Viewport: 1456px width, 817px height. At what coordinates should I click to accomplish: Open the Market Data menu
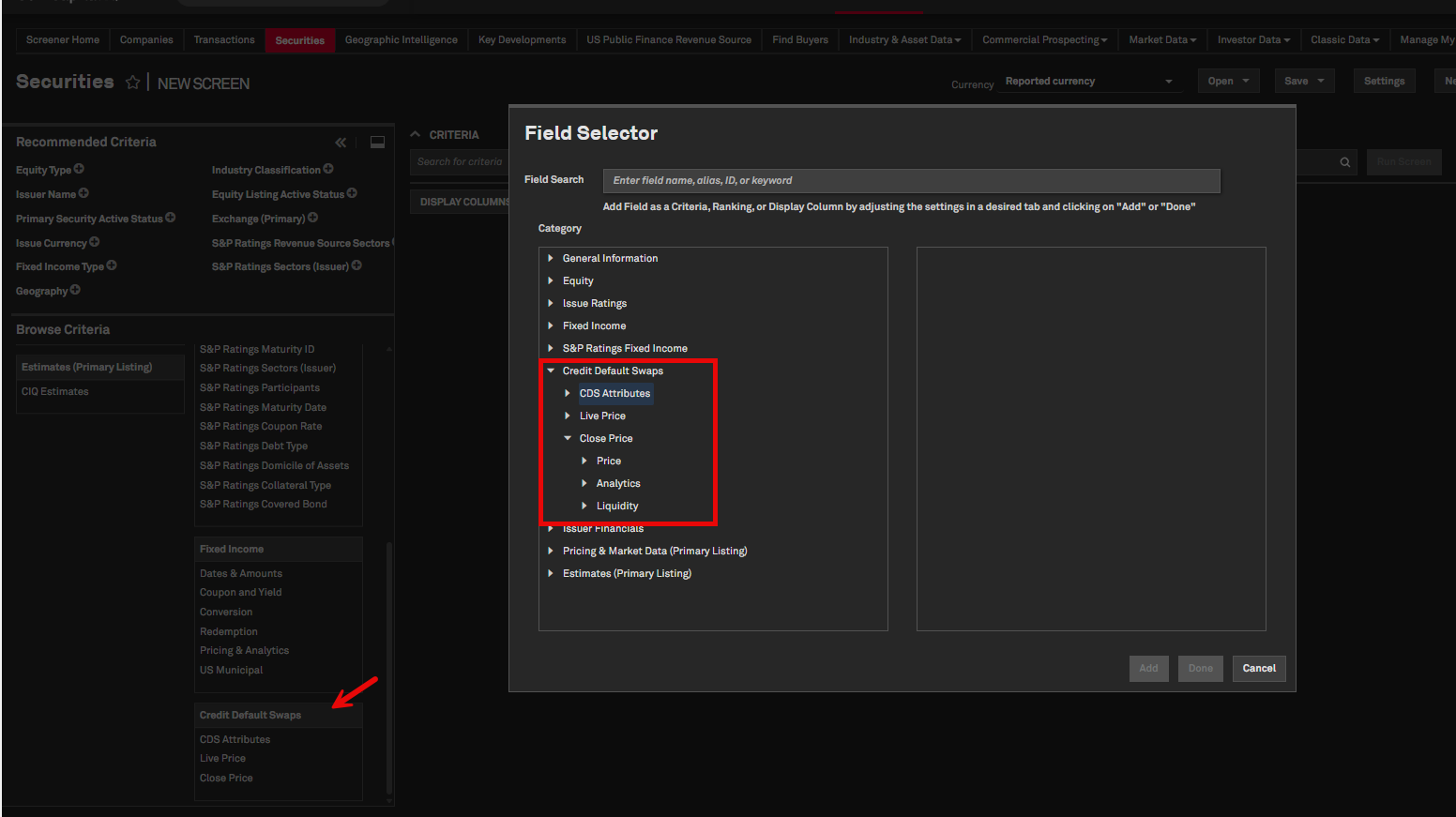[1161, 39]
